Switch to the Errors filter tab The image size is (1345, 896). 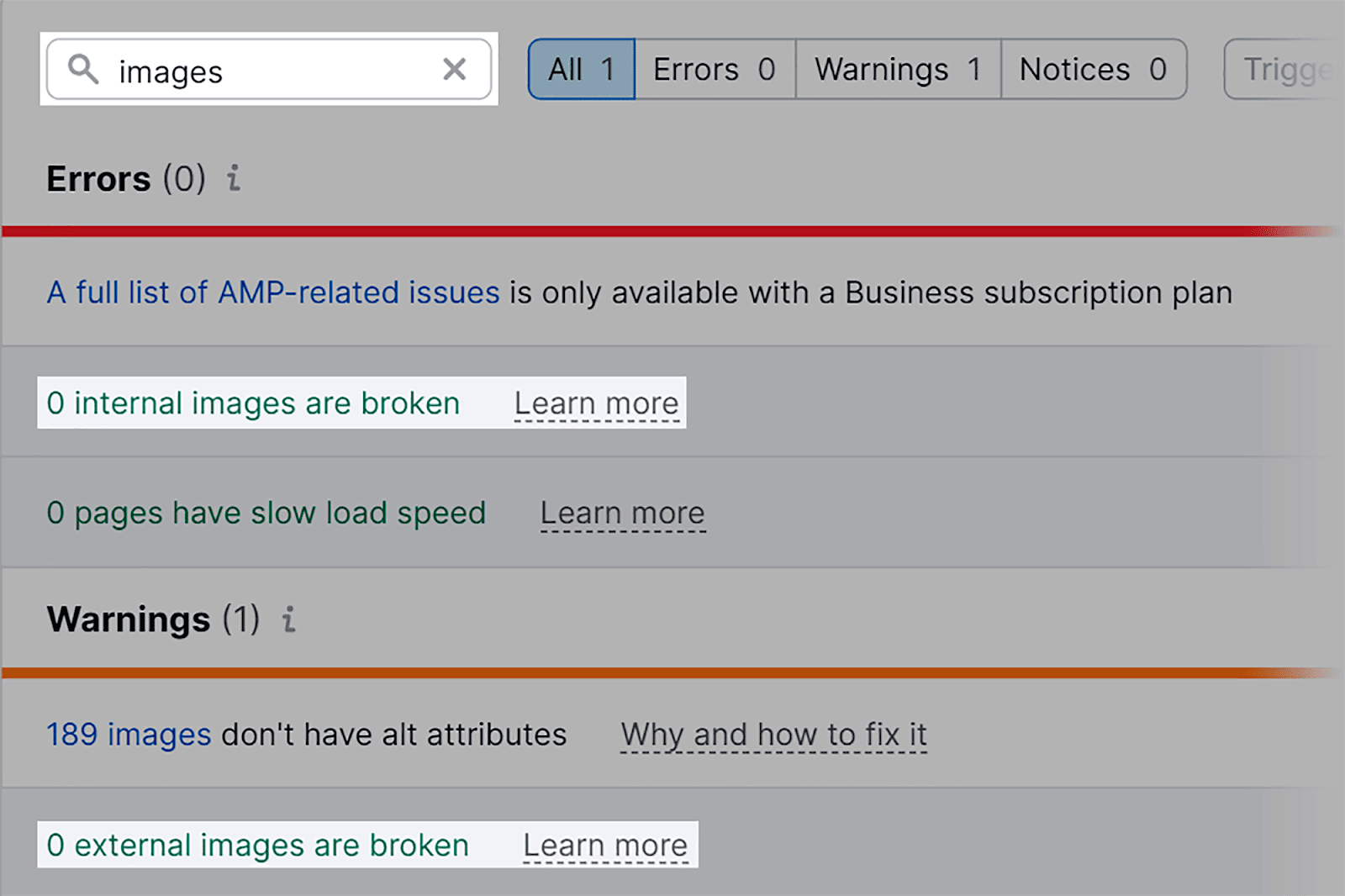[715, 69]
